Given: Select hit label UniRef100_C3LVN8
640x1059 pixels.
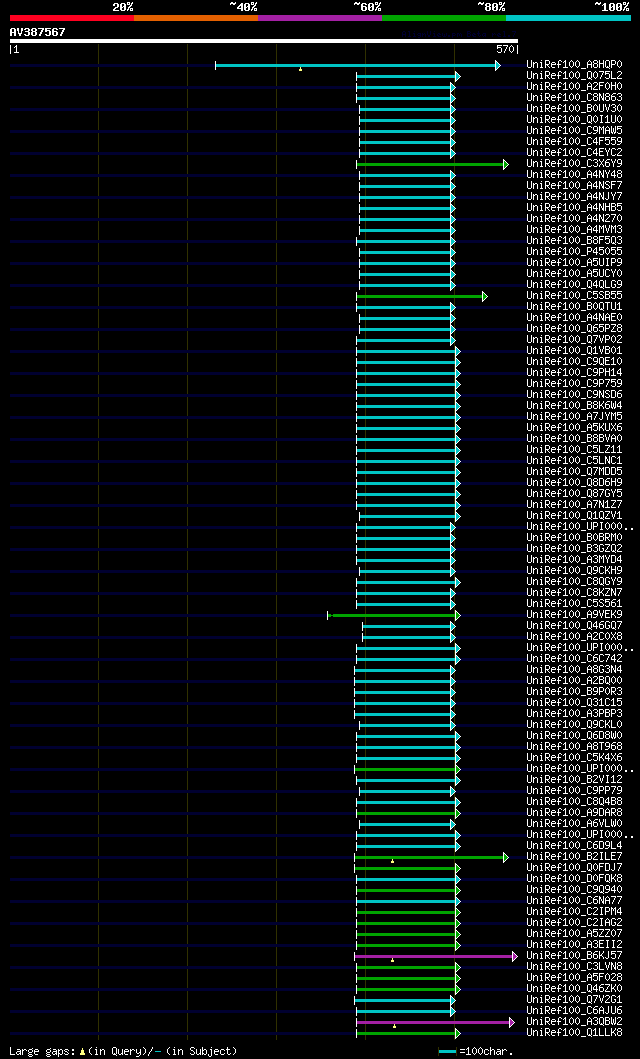Looking at the screenshot, I should point(575,966).
